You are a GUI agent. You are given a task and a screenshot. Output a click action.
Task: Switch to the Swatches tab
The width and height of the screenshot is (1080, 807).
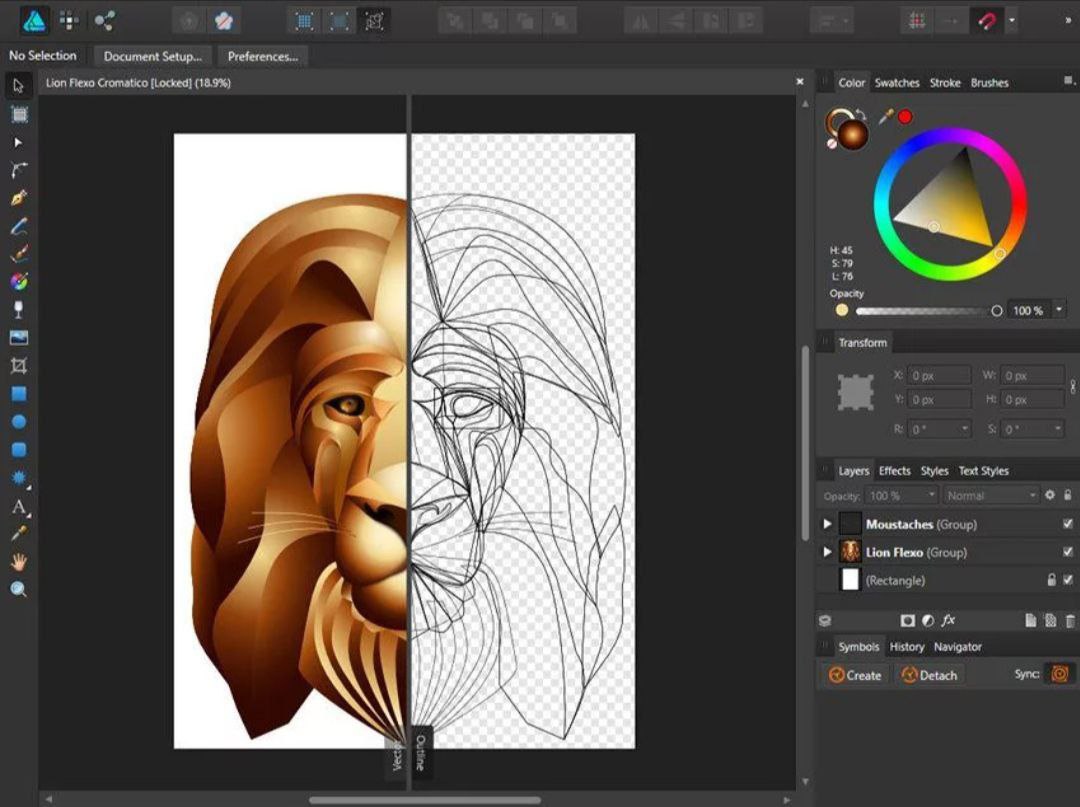click(897, 83)
